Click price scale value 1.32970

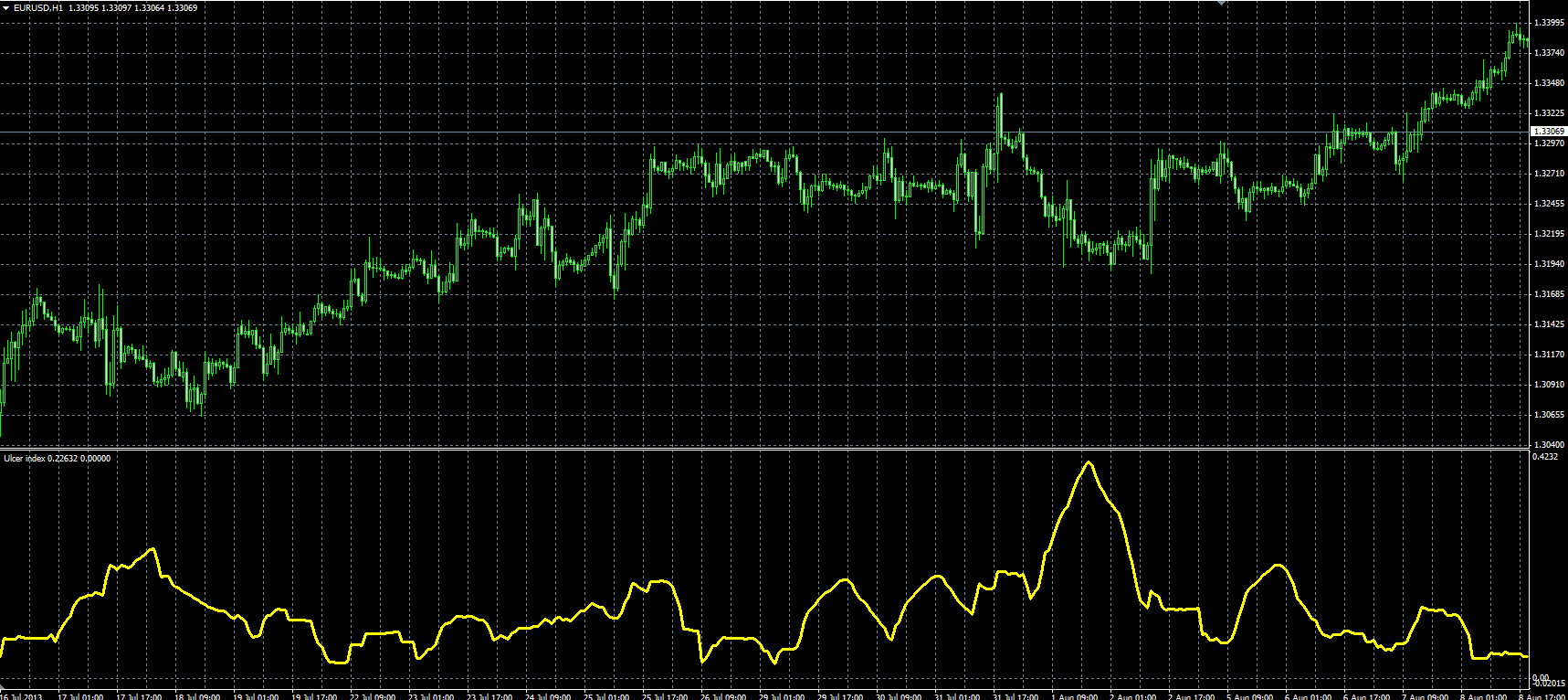(x=1550, y=143)
